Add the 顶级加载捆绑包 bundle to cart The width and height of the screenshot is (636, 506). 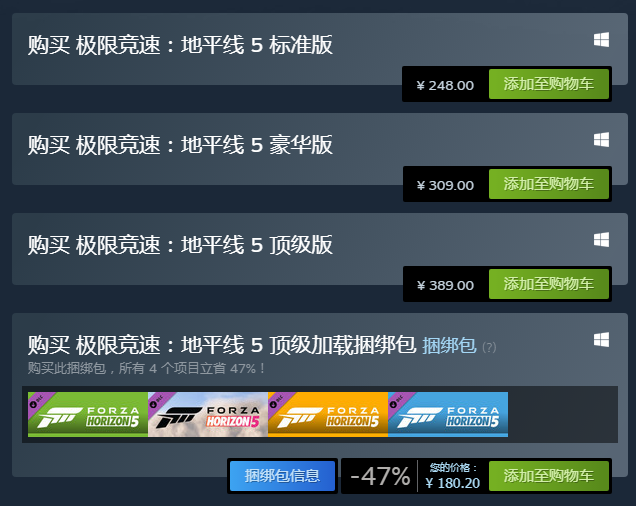[549, 476]
